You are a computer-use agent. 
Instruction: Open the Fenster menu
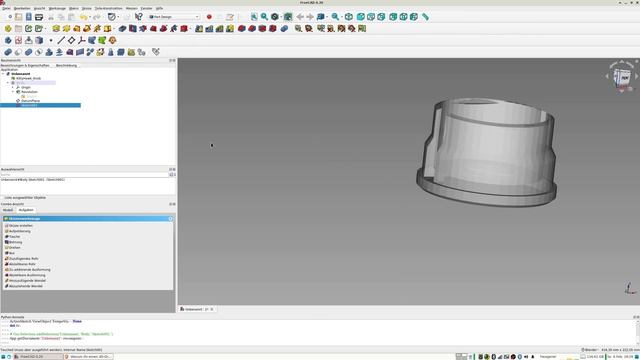(146, 8)
